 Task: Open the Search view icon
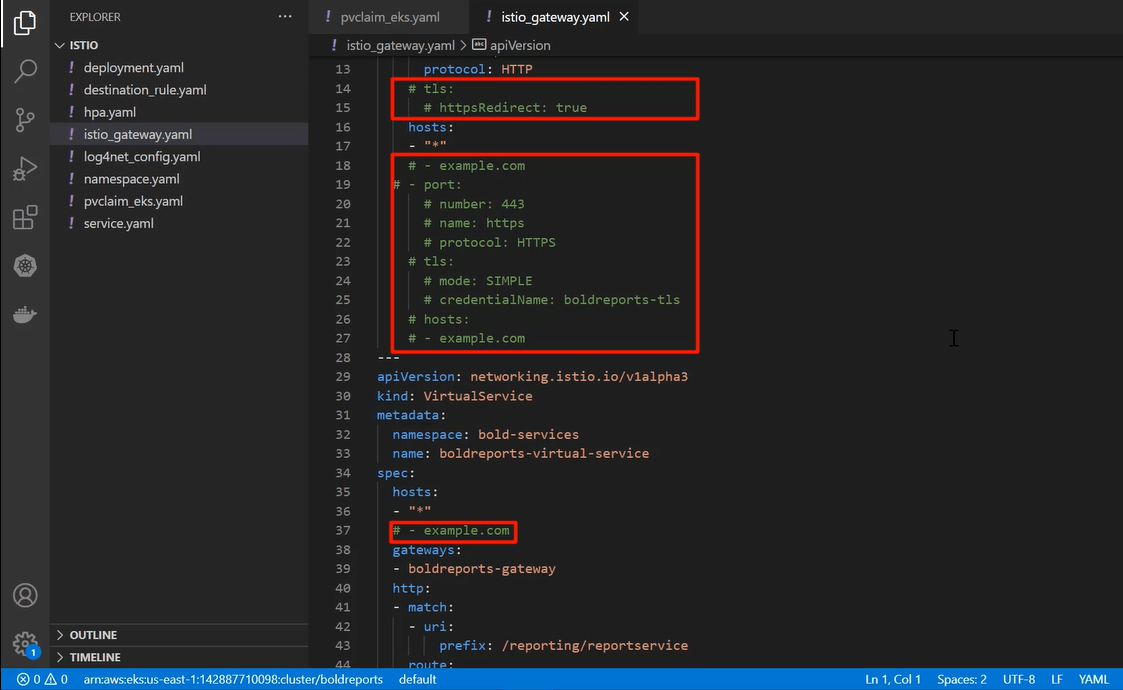(25, 71)
